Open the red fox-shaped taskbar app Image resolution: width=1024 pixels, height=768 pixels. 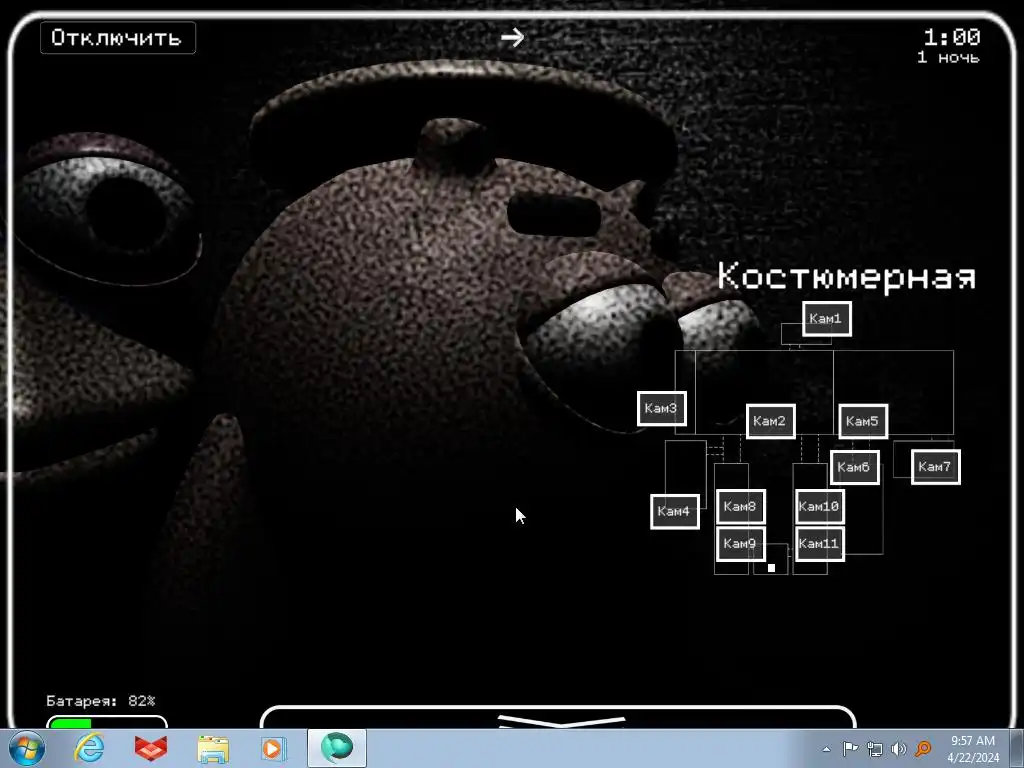coord(151,748)
